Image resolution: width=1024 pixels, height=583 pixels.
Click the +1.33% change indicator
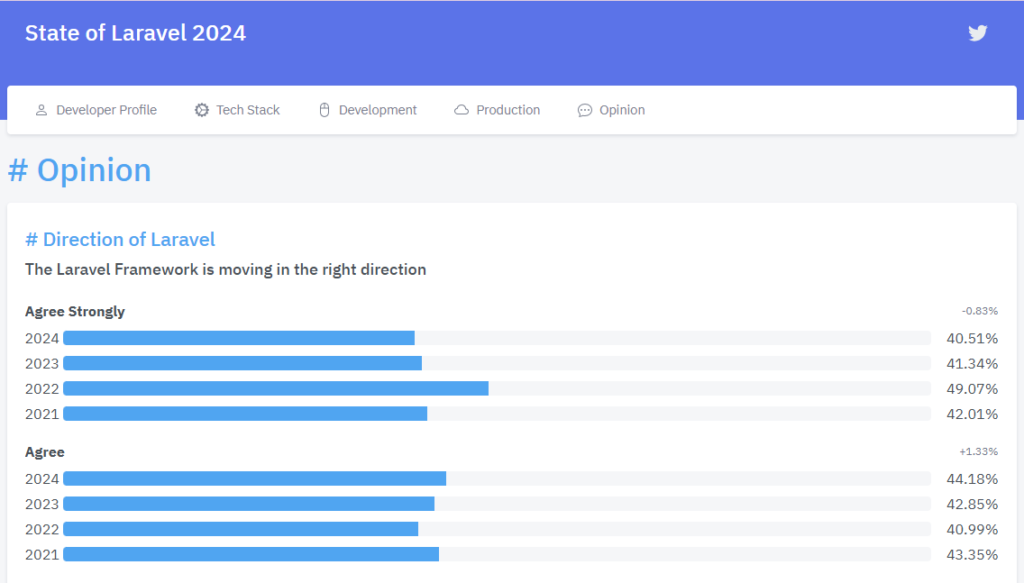coord(979,452)
